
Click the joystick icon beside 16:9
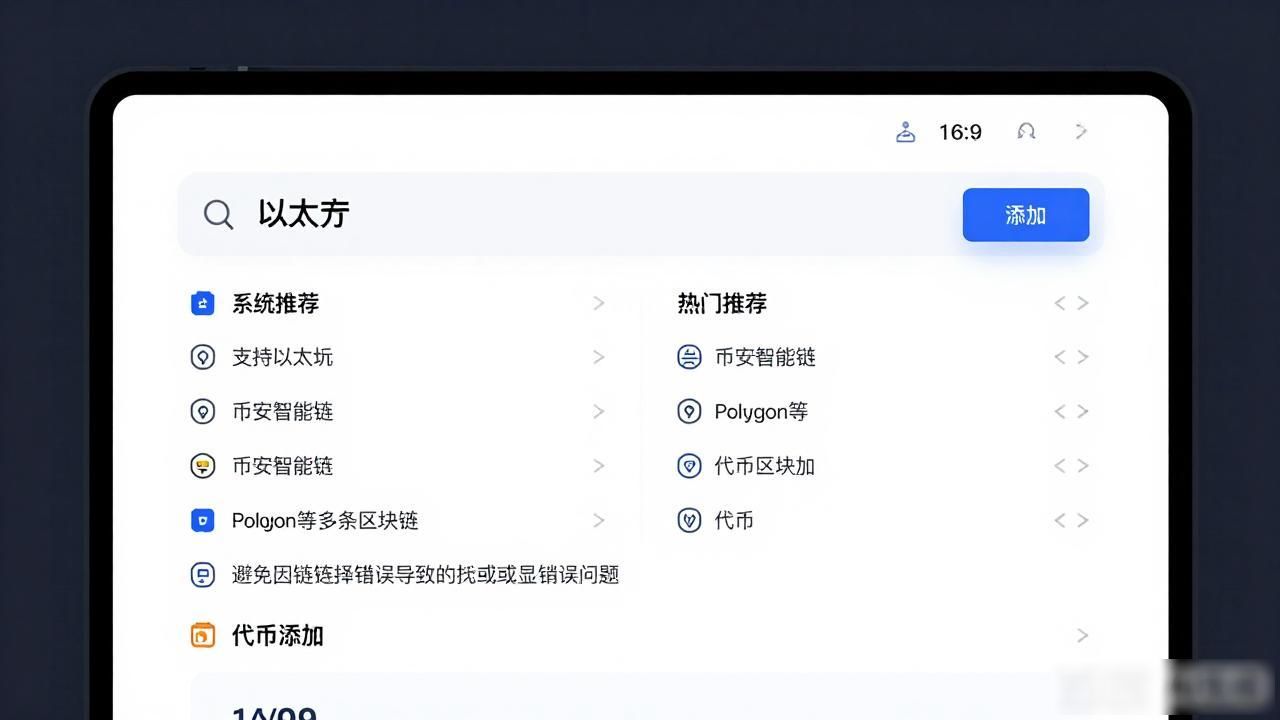(x=905, y=131)
